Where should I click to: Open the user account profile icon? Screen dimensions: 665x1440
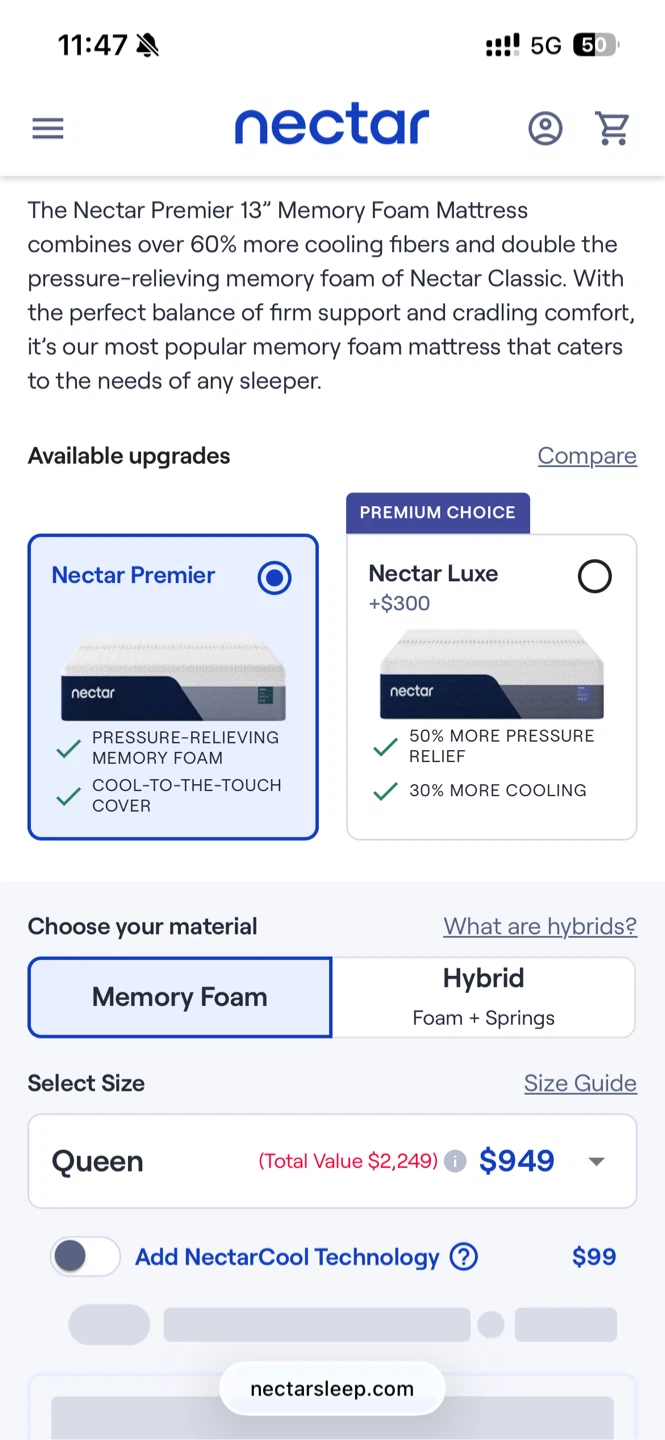pyautogui.click(x=545, y=128)
